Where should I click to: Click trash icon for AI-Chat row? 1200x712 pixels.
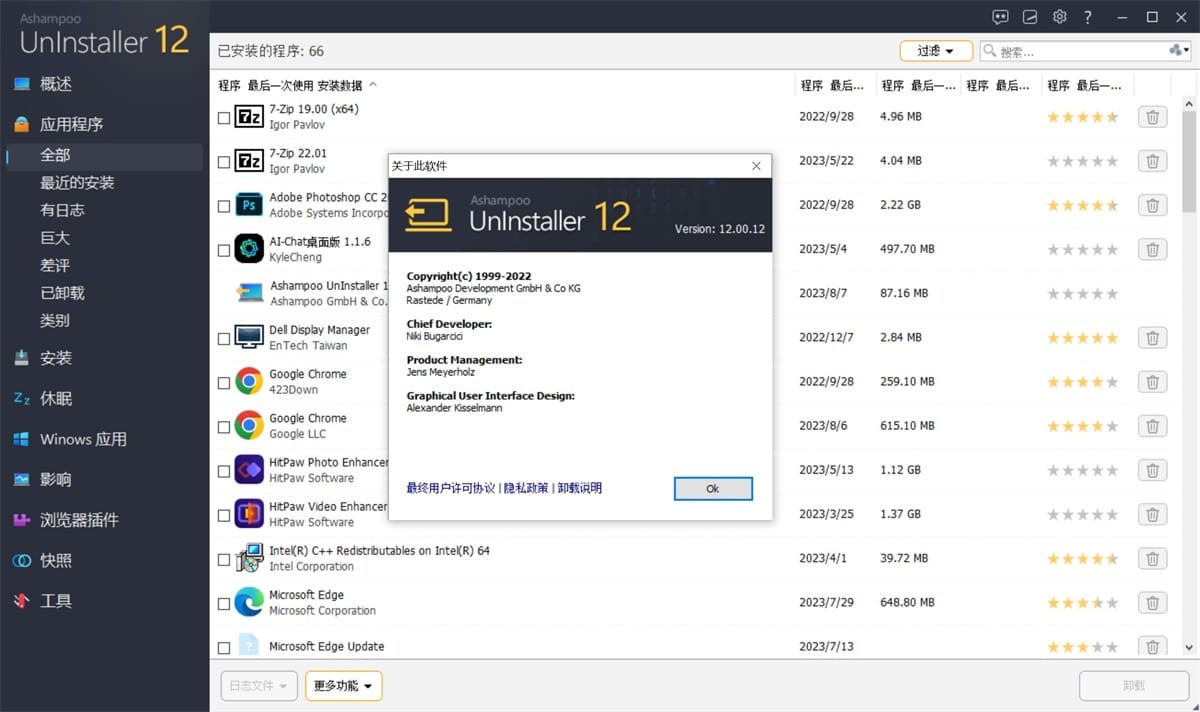coord(1152,249)
